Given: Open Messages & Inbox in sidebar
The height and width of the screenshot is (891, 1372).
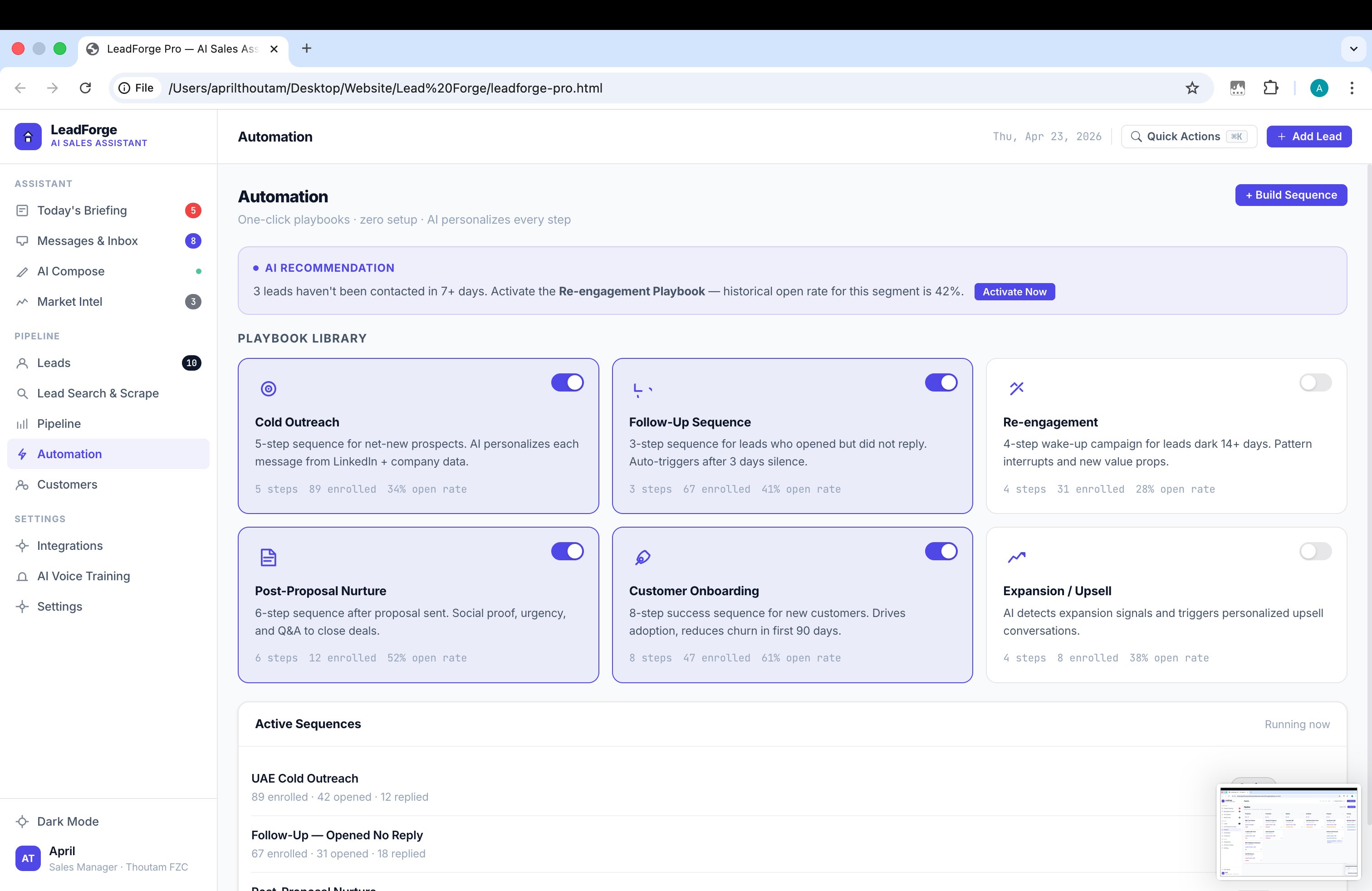Looking at the screenshot, I should 88,241.
